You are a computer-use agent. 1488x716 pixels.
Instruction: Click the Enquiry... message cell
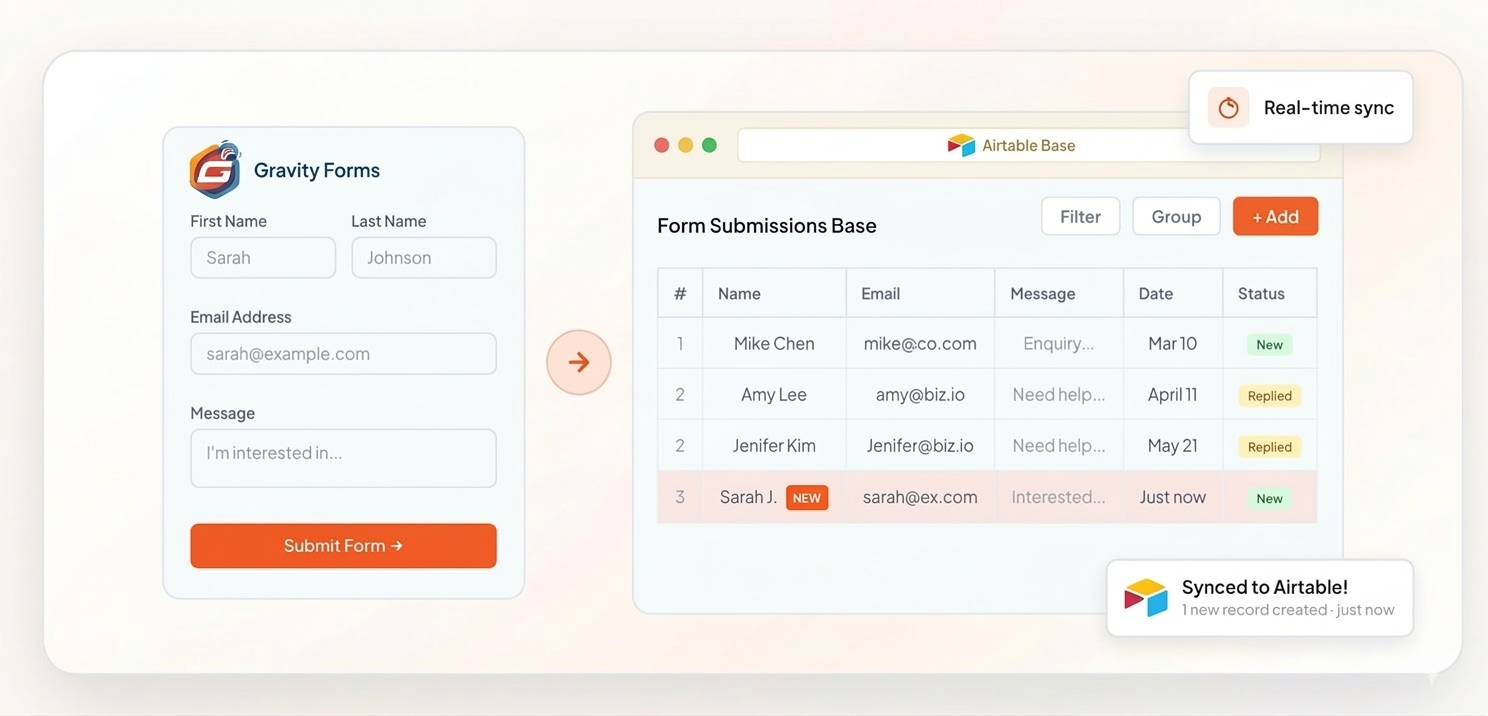(x=1059, y=344)
